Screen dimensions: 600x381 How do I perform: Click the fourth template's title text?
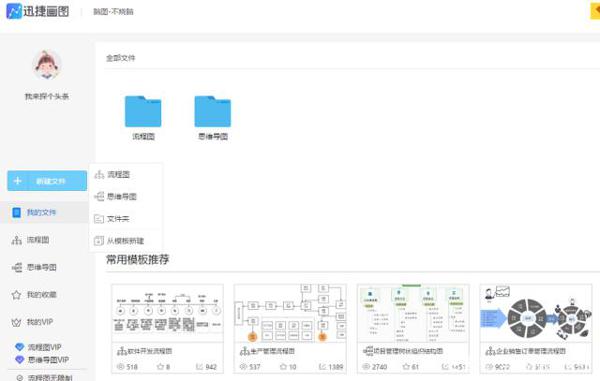[531, 351]
